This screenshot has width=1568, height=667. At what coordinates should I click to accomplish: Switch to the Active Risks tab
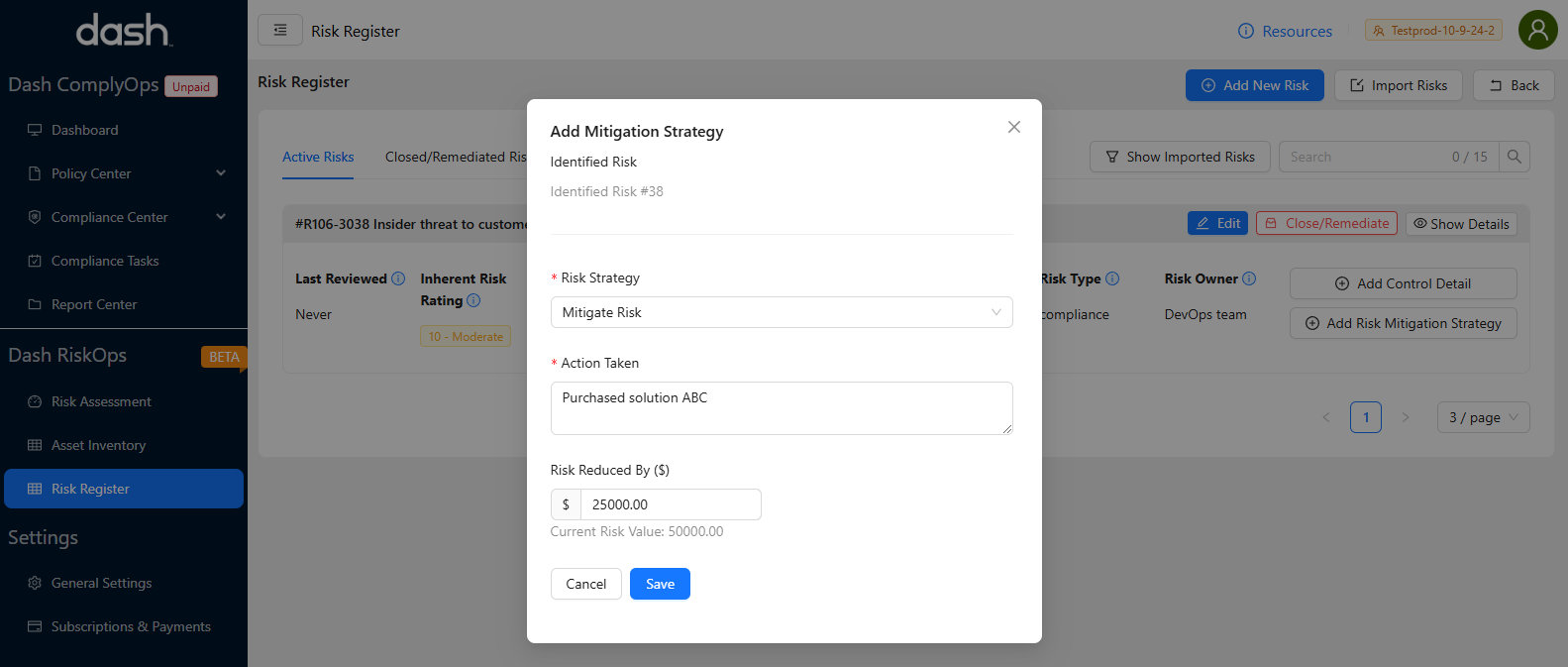(318, 157)
